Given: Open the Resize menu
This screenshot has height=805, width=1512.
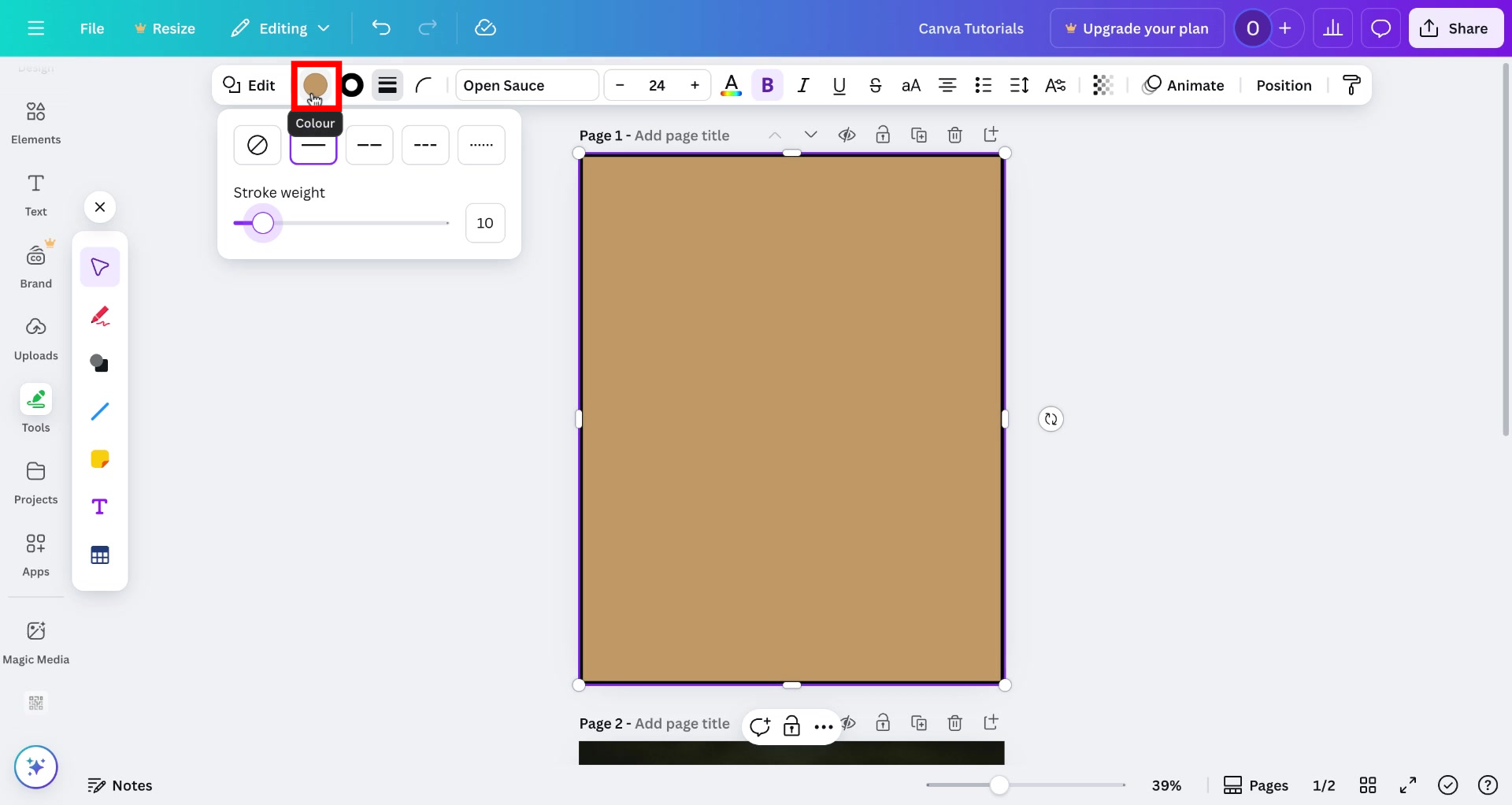Looking at the screenshot, I should click(165, 28).
